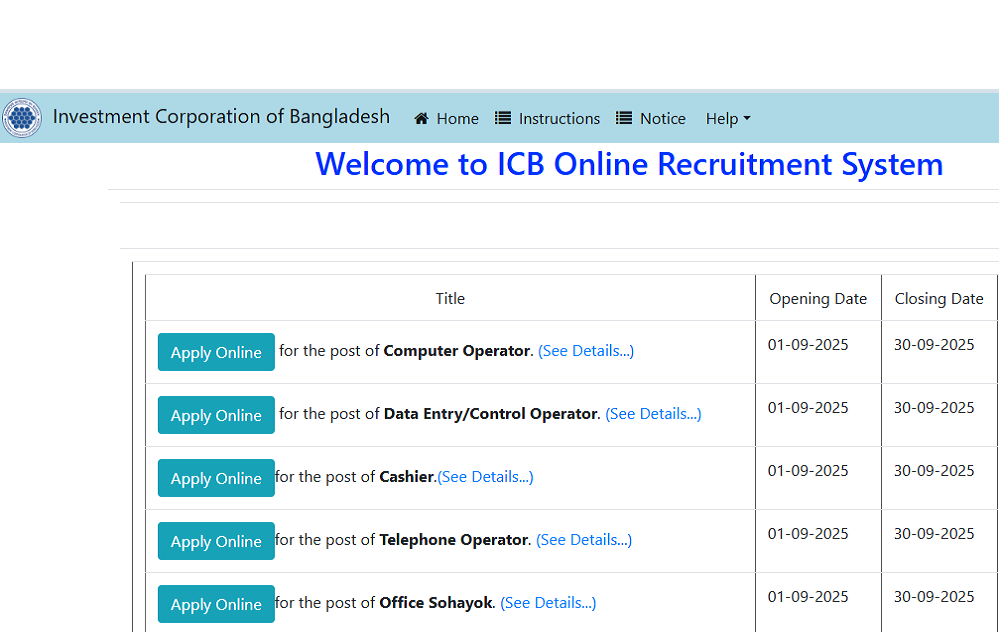Click Investment Corporation of Bangladesh brand title

[221, 117]
